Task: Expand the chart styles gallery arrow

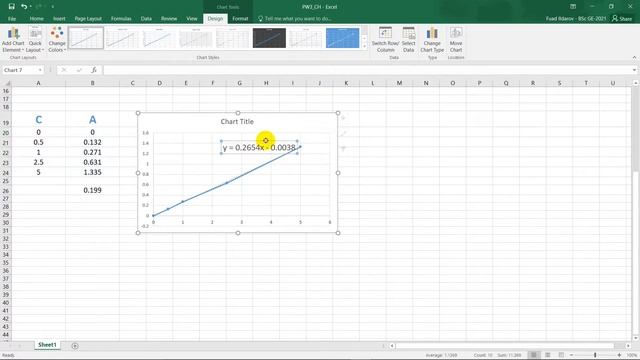Action: (x=364, y=47)
